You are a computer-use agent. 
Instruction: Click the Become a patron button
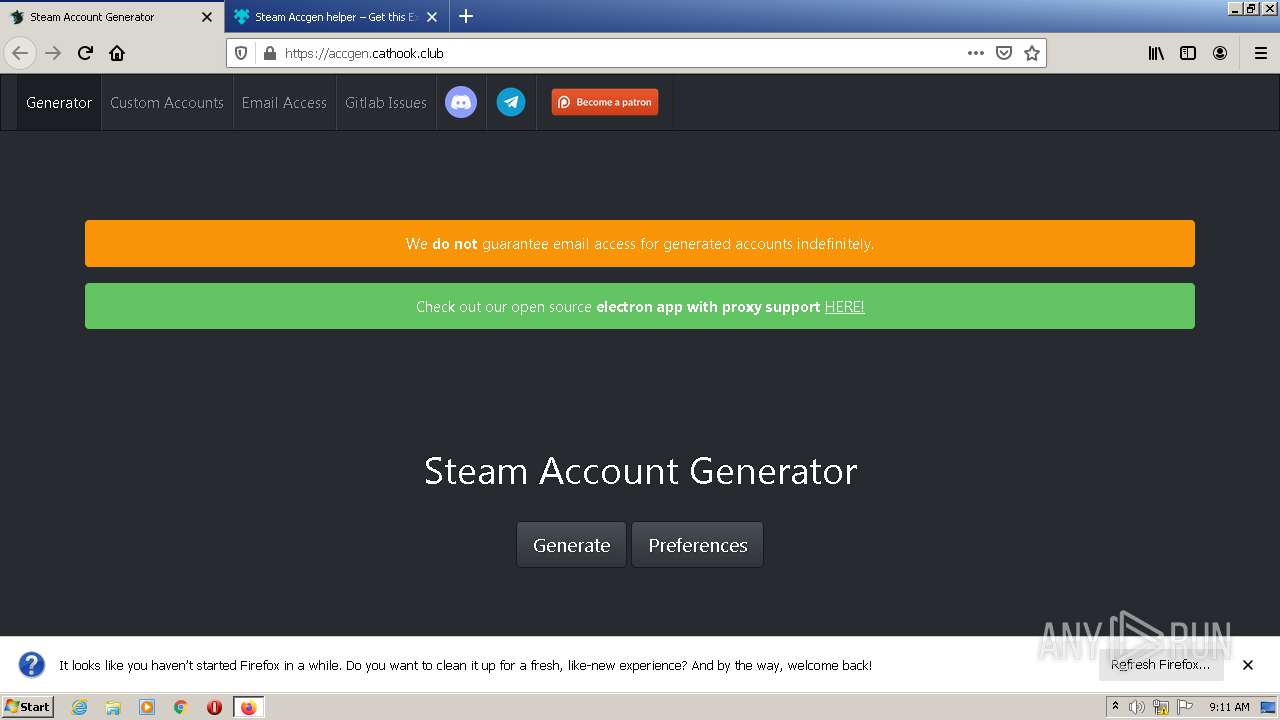605,102
